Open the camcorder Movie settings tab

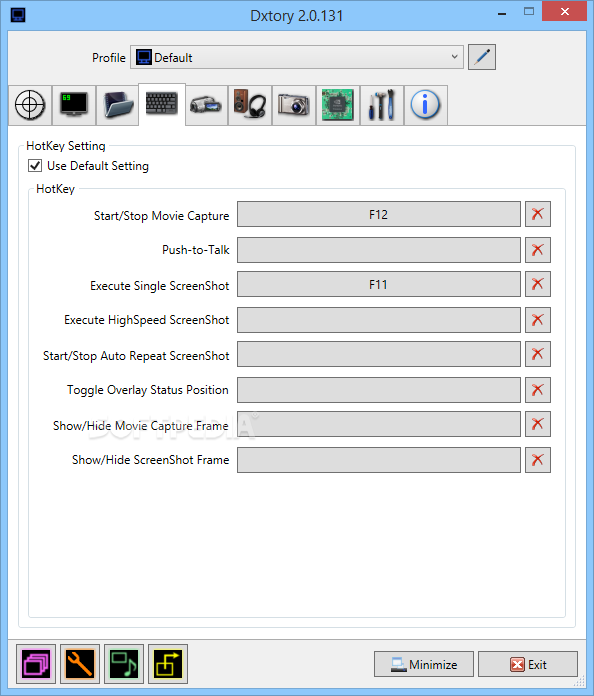tap(206, 105)
